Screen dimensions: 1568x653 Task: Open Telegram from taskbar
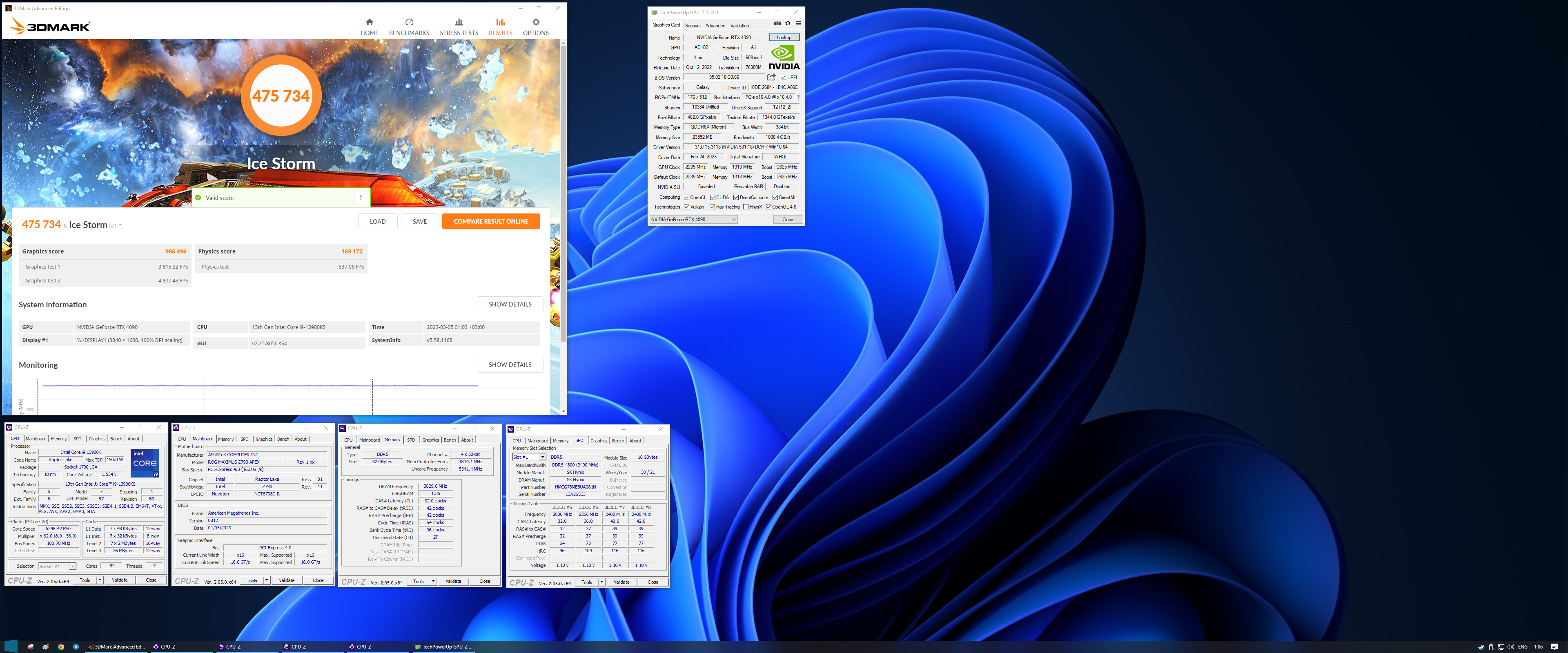[x=76, y=647]
